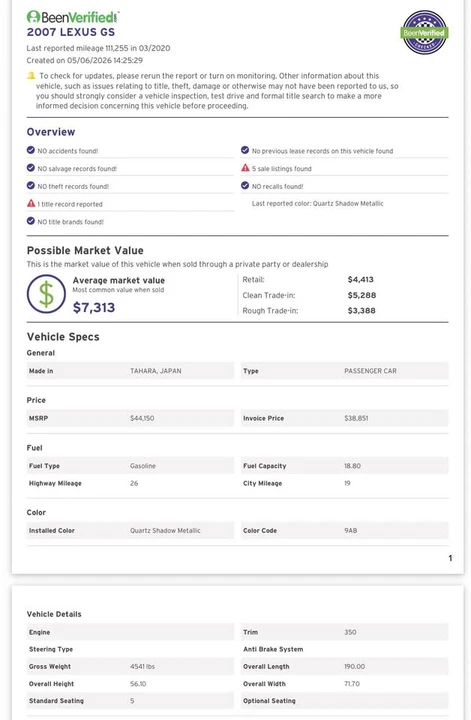Click checkmark icon next to NO accidents found
Image resolution: width=471 pixels, height=720 pixels.
[x=31, y=150]
